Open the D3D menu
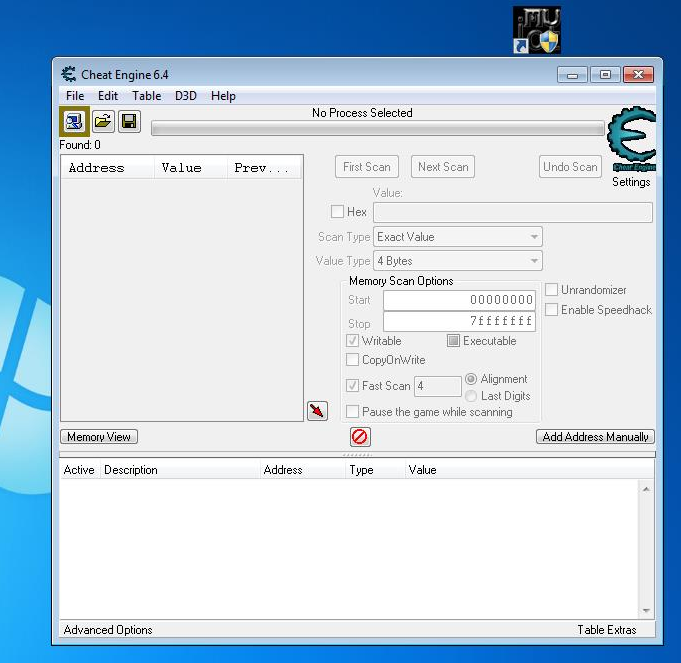This screenshot has width=681, height=663. coord(186,96)
